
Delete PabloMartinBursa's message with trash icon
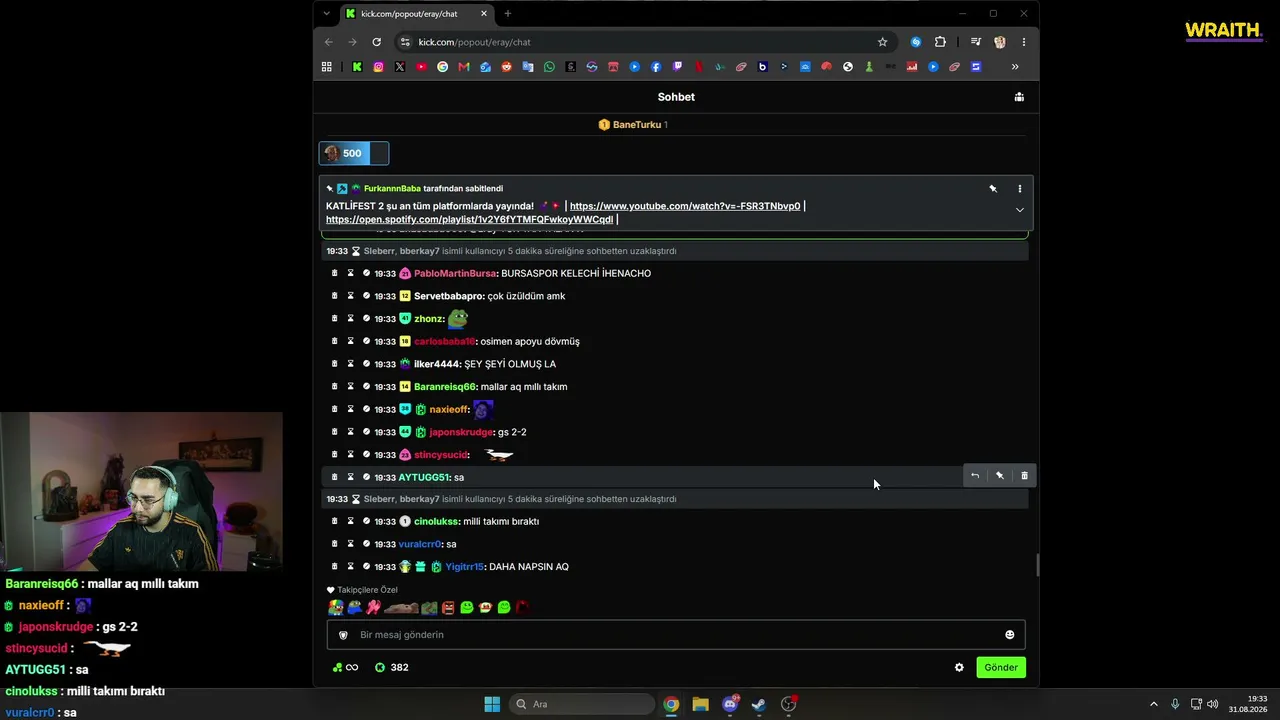[x=335, y=273]
